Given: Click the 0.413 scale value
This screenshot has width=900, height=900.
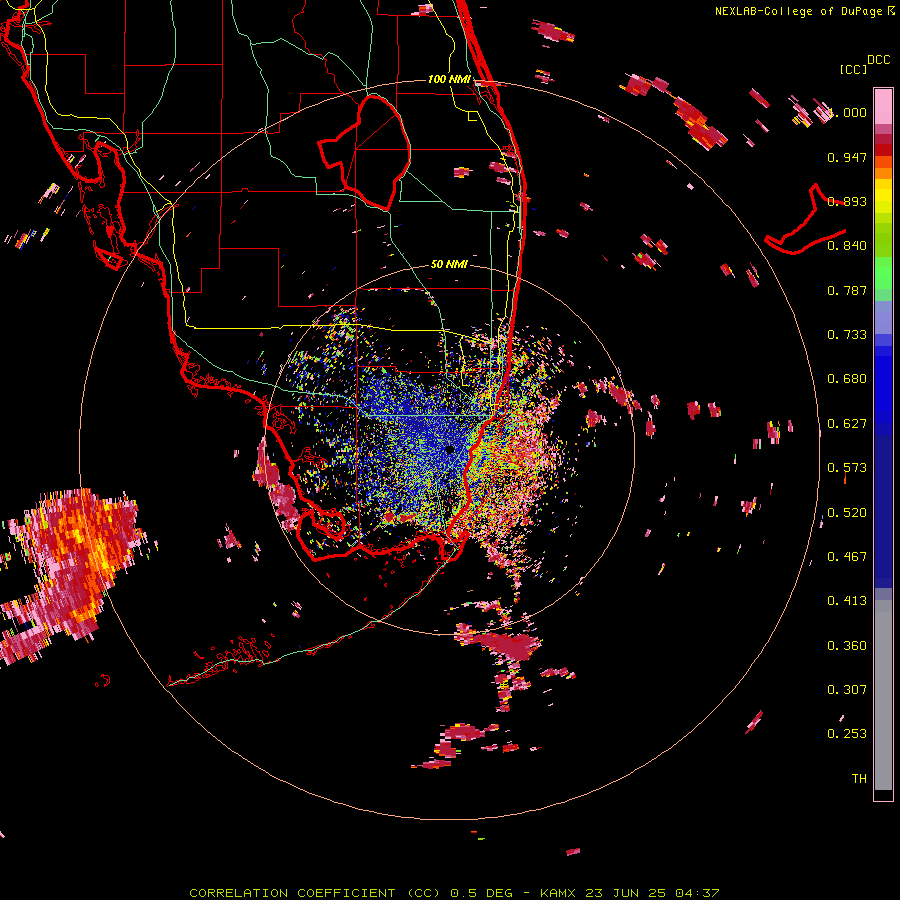Looking at the screenshot, I should [x=847, y=601].
